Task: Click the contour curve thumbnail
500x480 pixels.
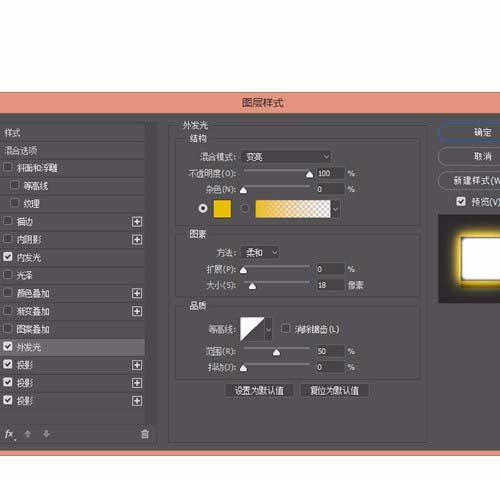Action: [x=252, y=329]
